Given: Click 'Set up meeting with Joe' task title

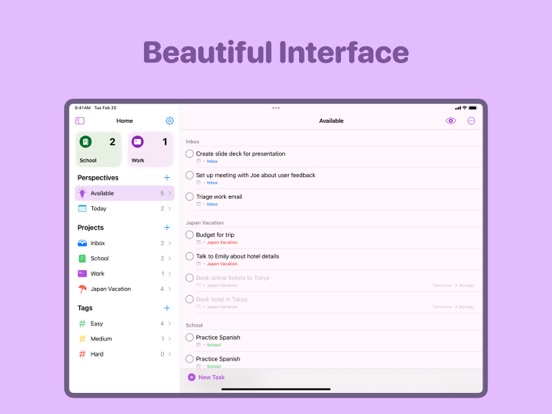Looking at the screenshot, I should pyautogui.click(x=256, y=175).
